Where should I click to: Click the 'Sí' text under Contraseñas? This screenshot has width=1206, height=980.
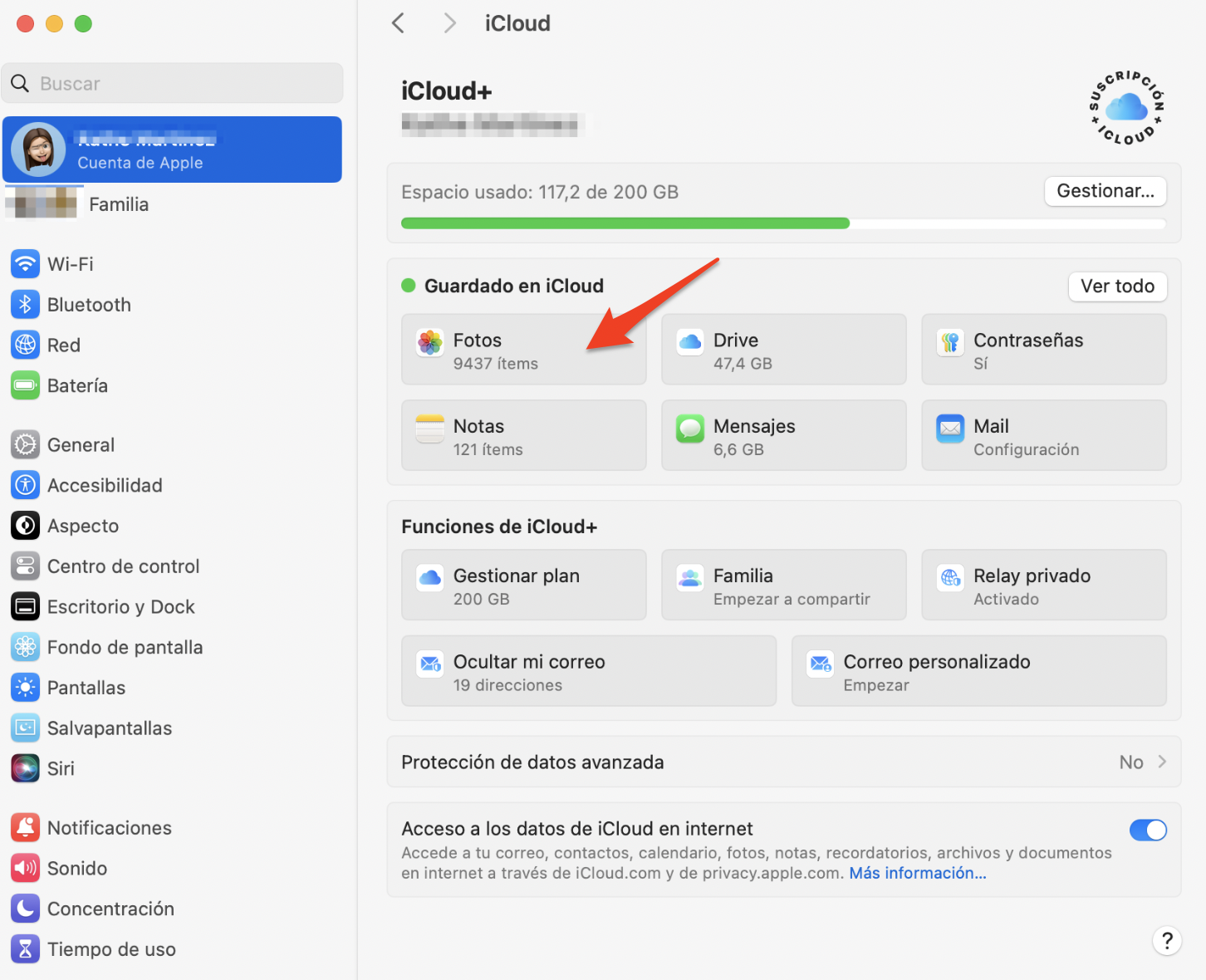981,364
